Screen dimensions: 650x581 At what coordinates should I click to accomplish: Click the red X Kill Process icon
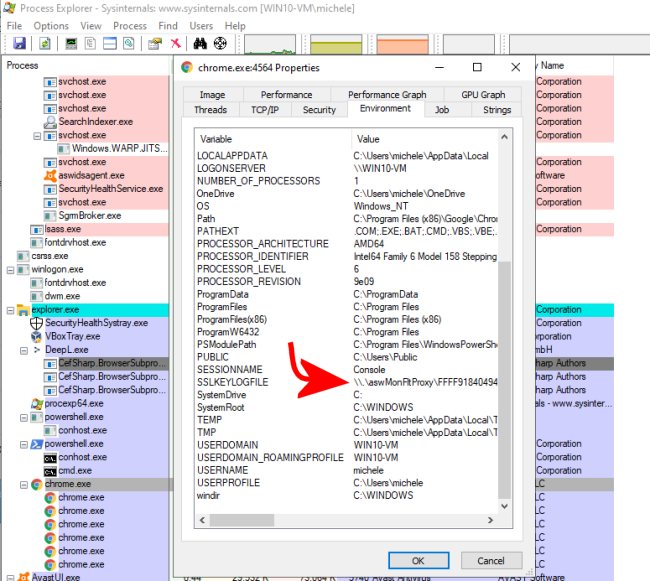(176, 43)
